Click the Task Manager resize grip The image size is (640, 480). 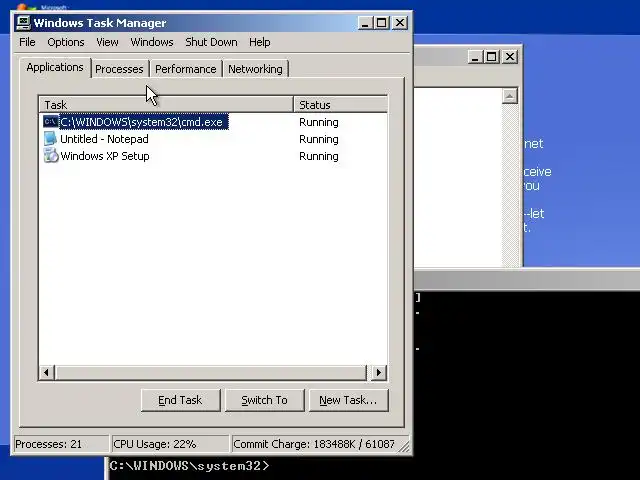click(x=404, y=447)
